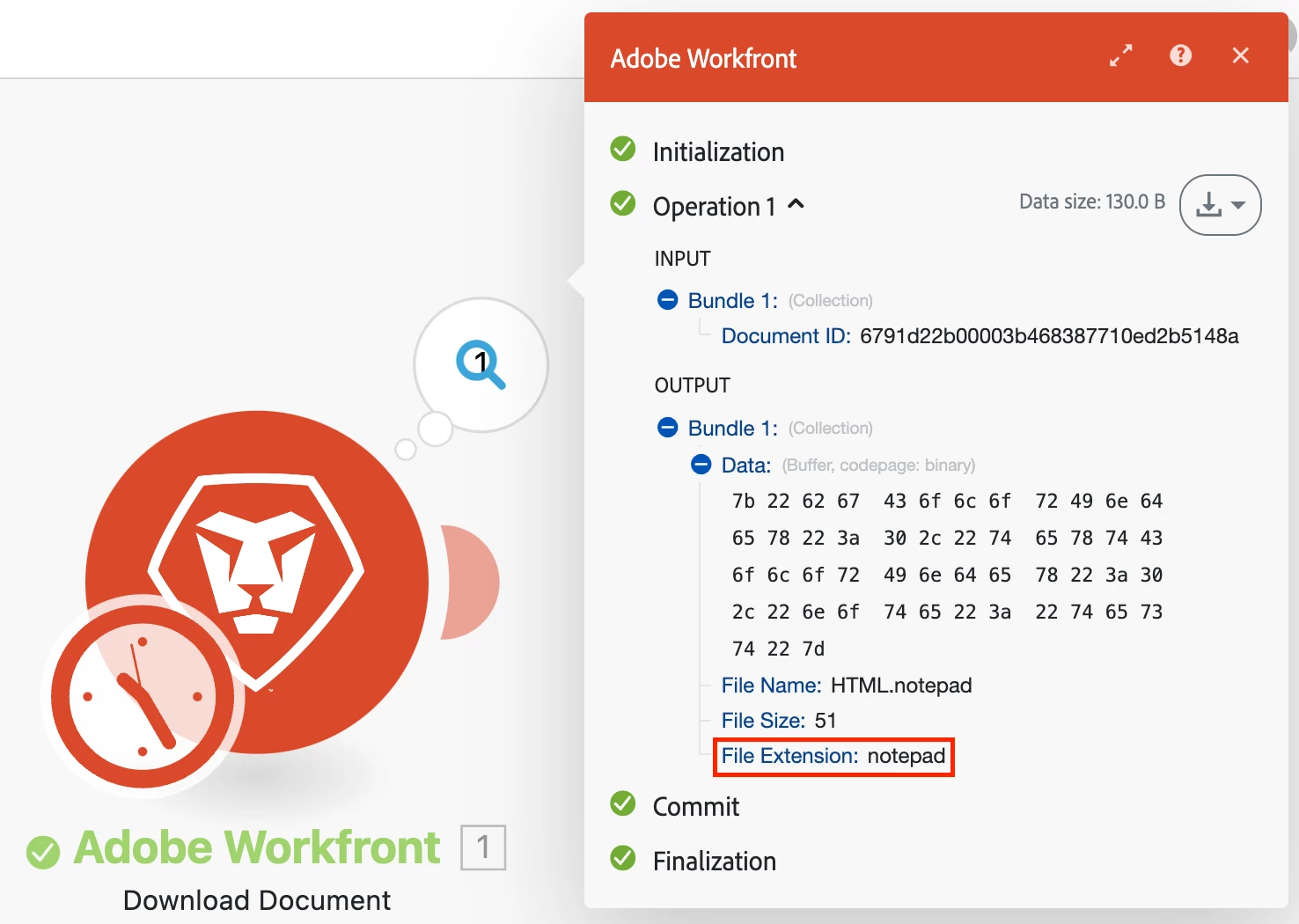The image size is (1299, 924).
Task: Collapse the INPUT Bundle 1 collection
Action: pos(668,300)
